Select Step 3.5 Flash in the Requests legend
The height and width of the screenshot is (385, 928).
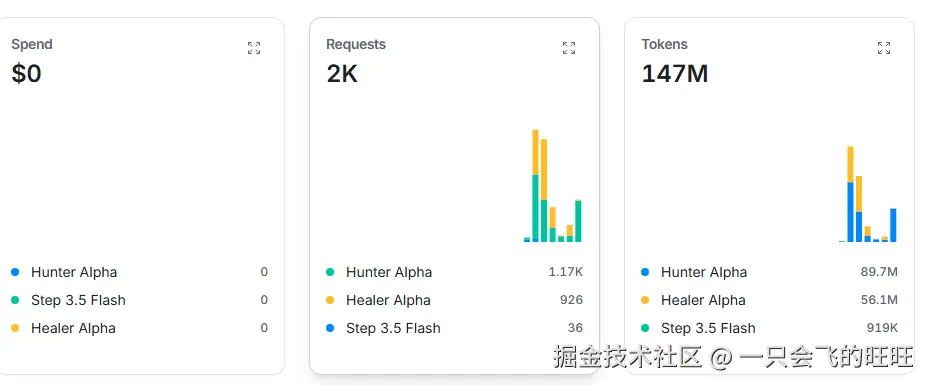coord(393,328)
